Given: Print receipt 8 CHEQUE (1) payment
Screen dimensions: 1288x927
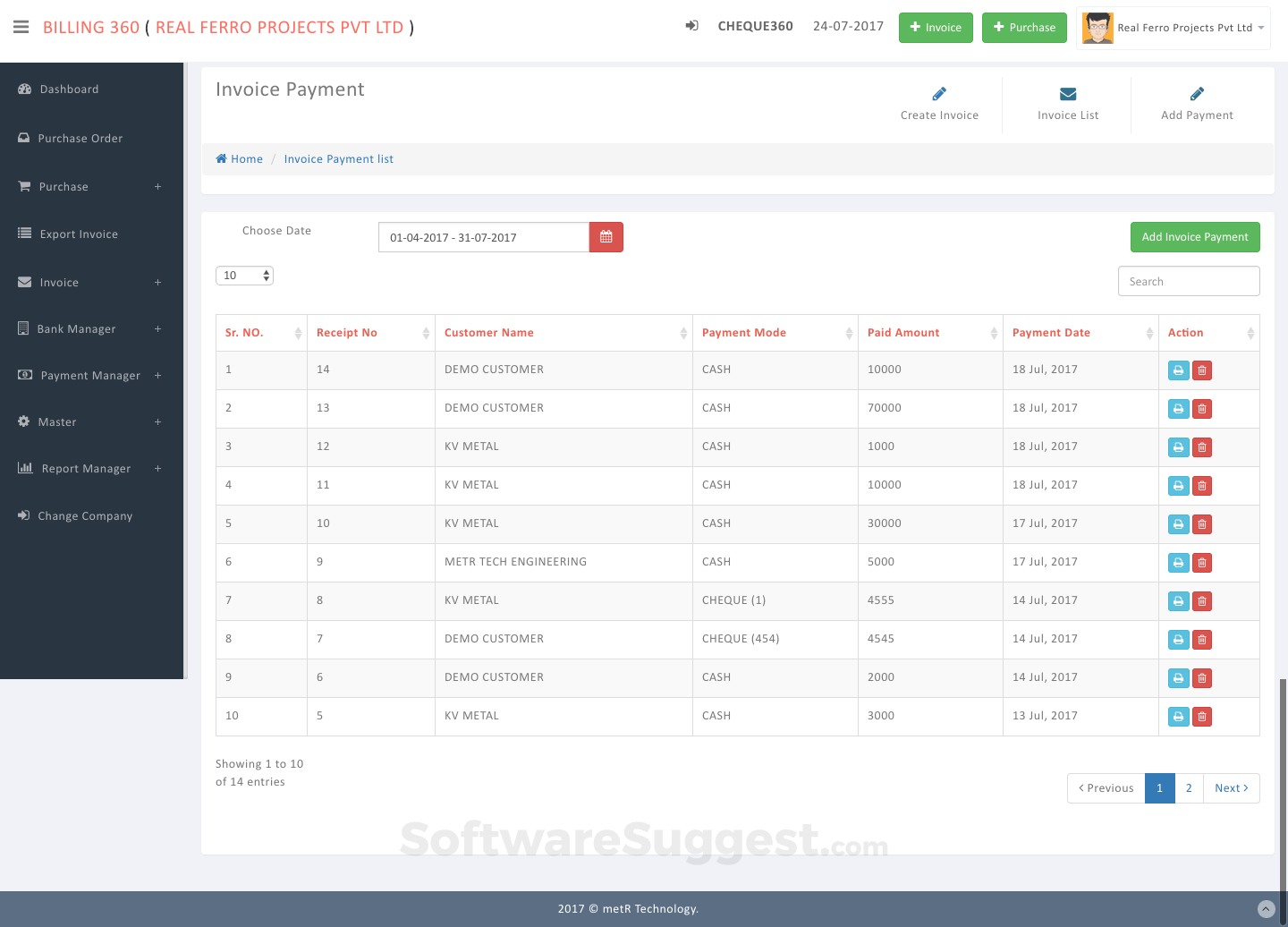Looking at the screenshot, I should pyautogui.click(x=1179, y=601).
